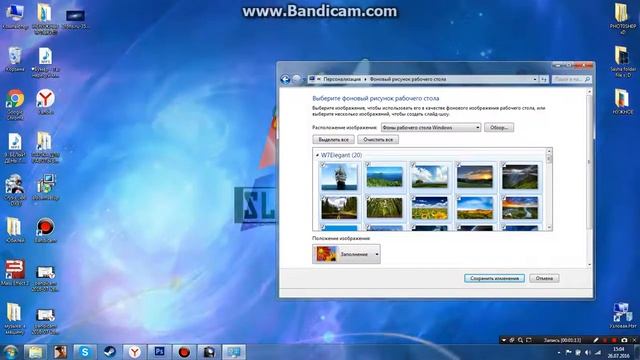Check the golden field blue sky checkbox
Screen dimensions: 640x360
(x=459, y=197)
